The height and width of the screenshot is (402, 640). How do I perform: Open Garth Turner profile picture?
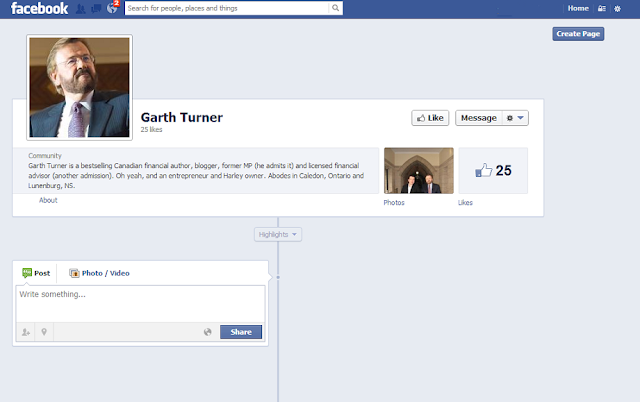pyautogui.click(x=80, y=87)
